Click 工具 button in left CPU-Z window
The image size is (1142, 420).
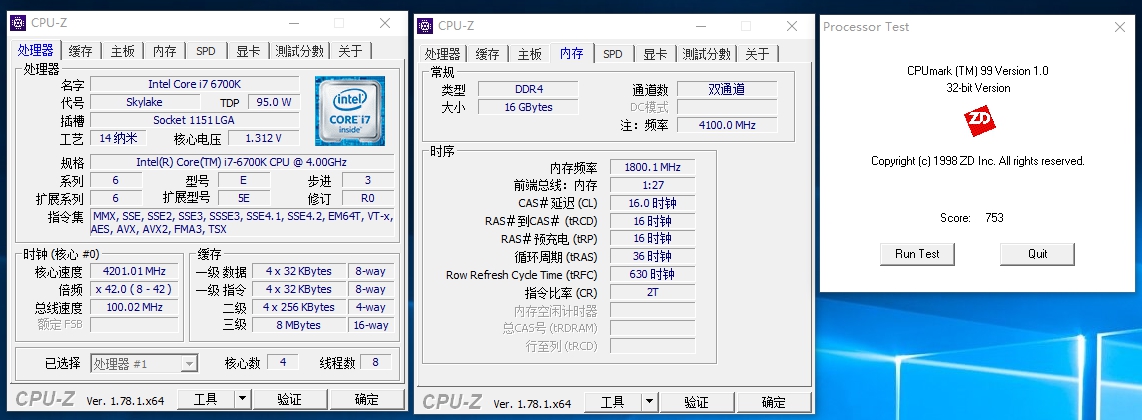[206, 399]
